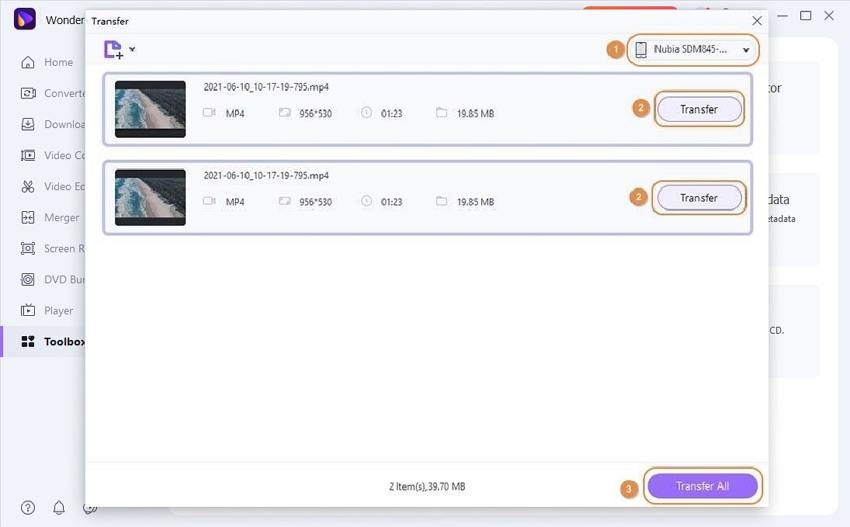Image resolution: width=850 pixels, height=527 pixels.
Task: Click the 2 Item(s), 39.70 MB status text
Action: pyautogui.click(x=427, y=486)
